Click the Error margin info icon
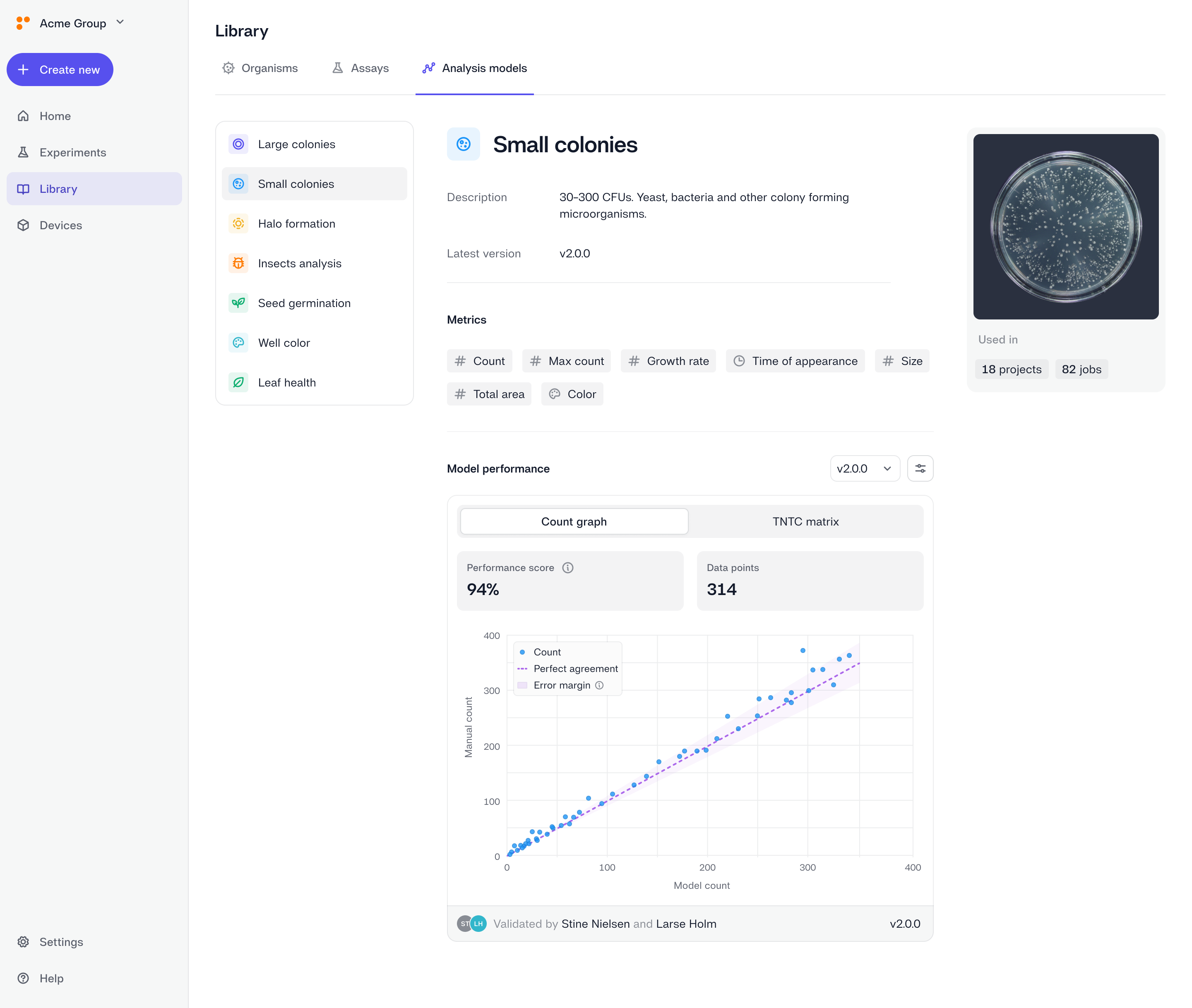This screenshot has width=1192, height=1008. point(599,685)
